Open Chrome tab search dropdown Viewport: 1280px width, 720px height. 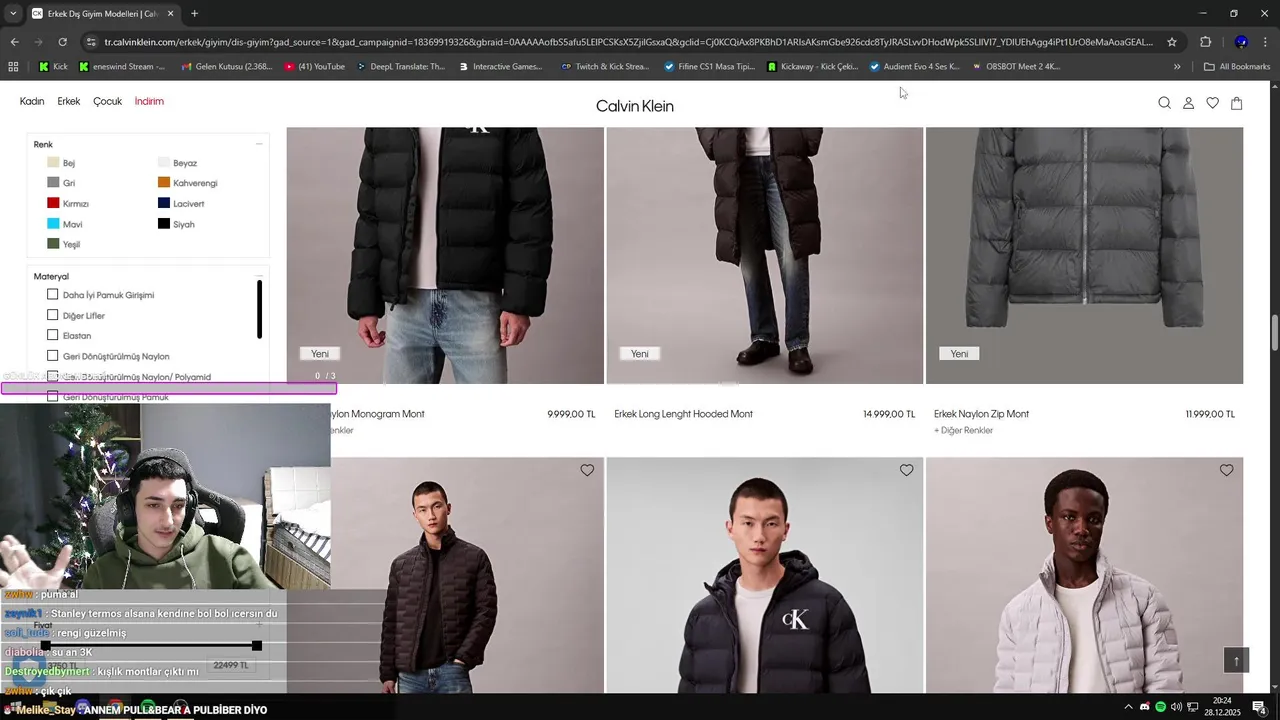(x=13, y=14)
